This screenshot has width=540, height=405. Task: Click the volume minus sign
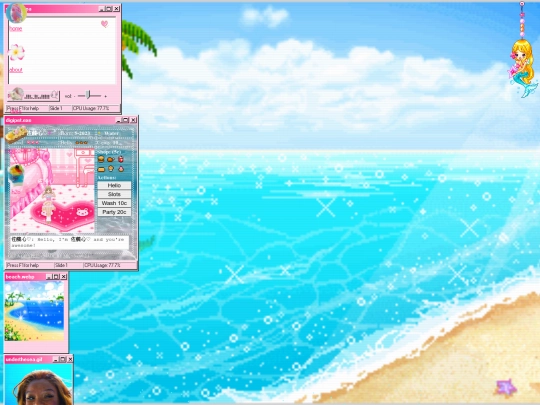[x=74, y=96]
